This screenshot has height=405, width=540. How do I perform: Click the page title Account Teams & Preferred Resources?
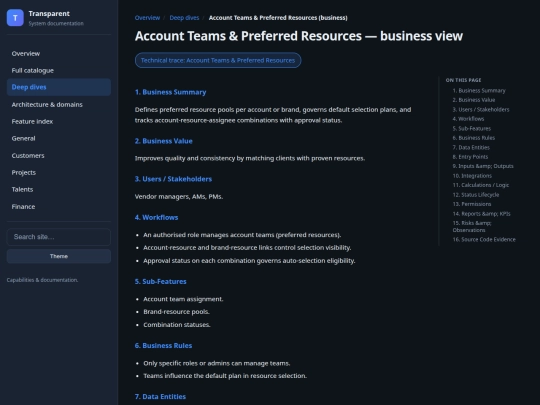[x=299, y=36]
